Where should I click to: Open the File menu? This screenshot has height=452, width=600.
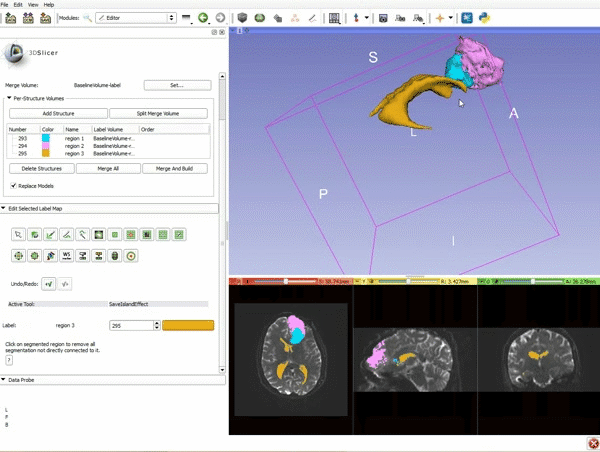tap(6, 5)
